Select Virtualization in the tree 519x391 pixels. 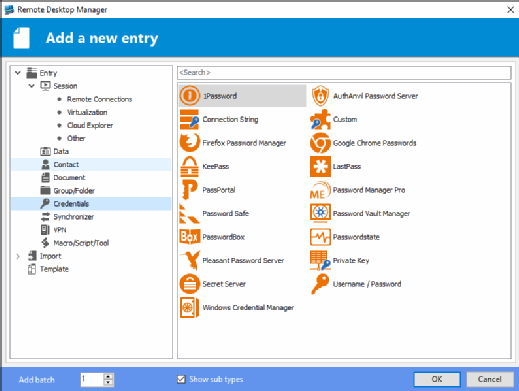tap(87, 112)
